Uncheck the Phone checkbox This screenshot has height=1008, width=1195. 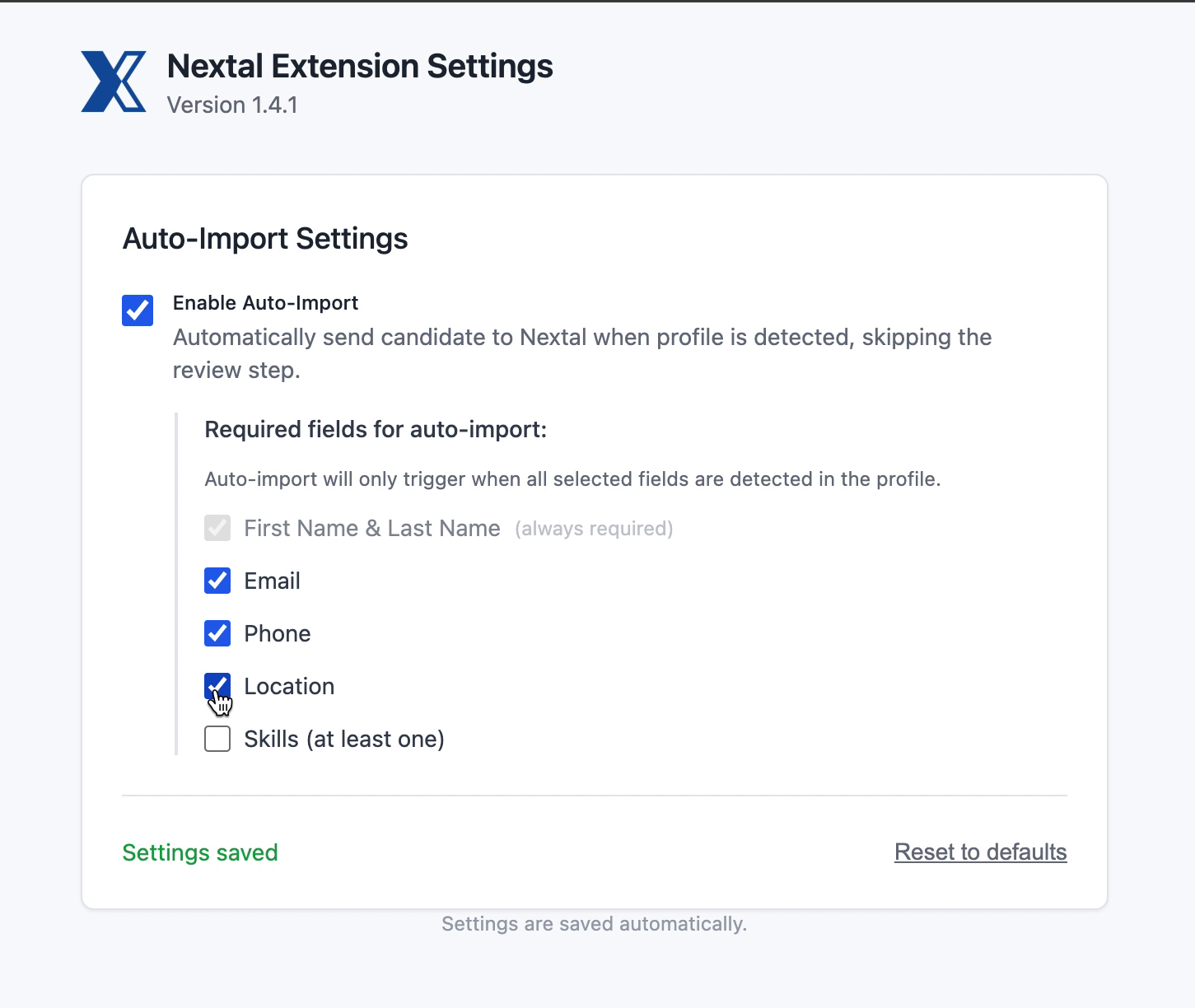217,633
